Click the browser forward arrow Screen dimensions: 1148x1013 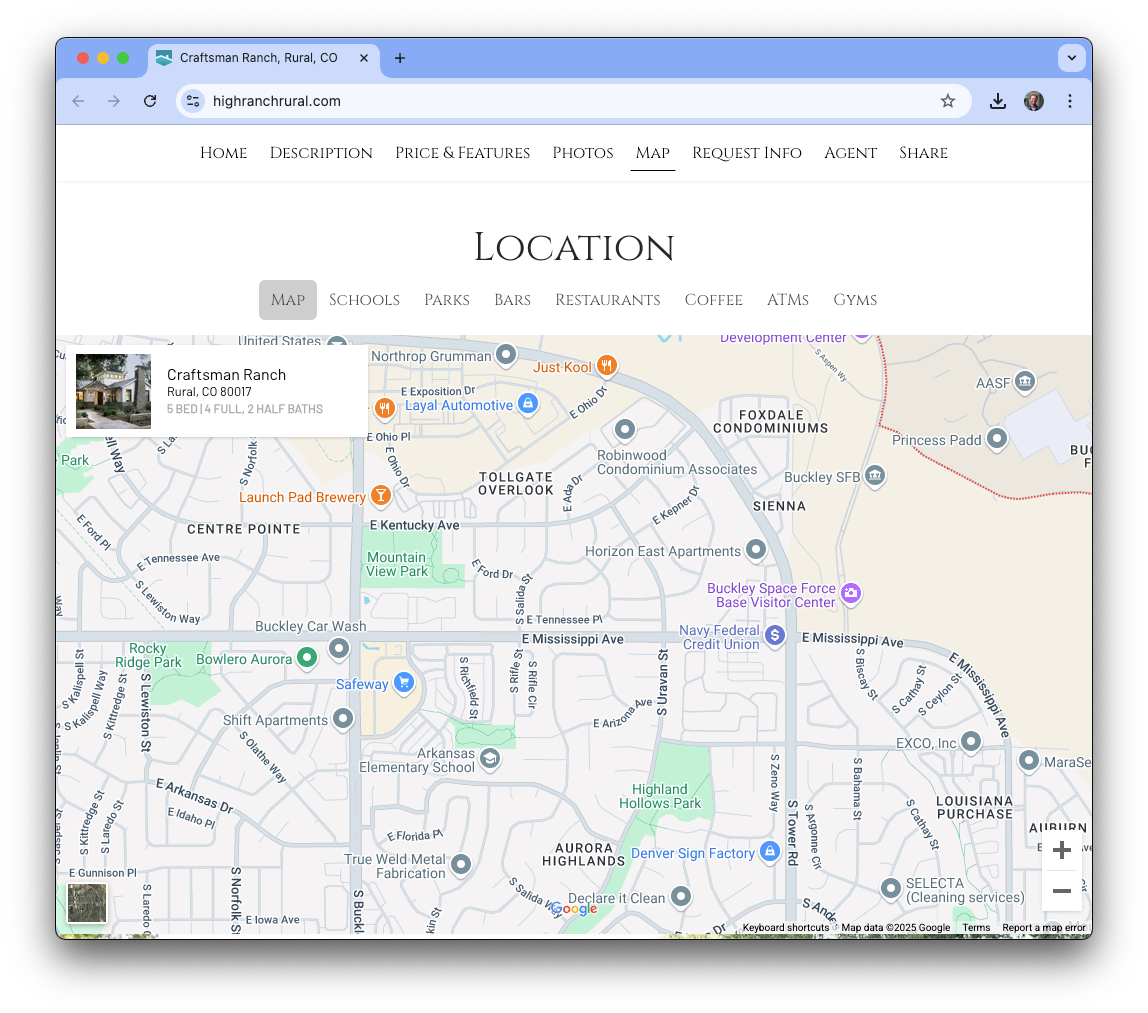(x=113, y=101)
